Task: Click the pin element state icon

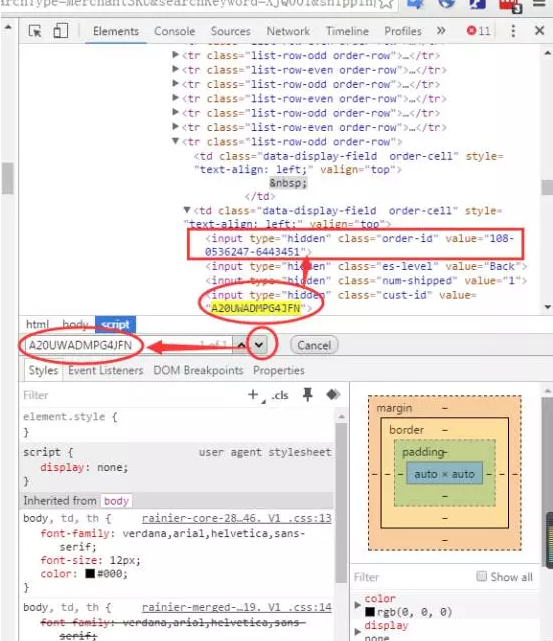Action: click(x=307, y=394)
